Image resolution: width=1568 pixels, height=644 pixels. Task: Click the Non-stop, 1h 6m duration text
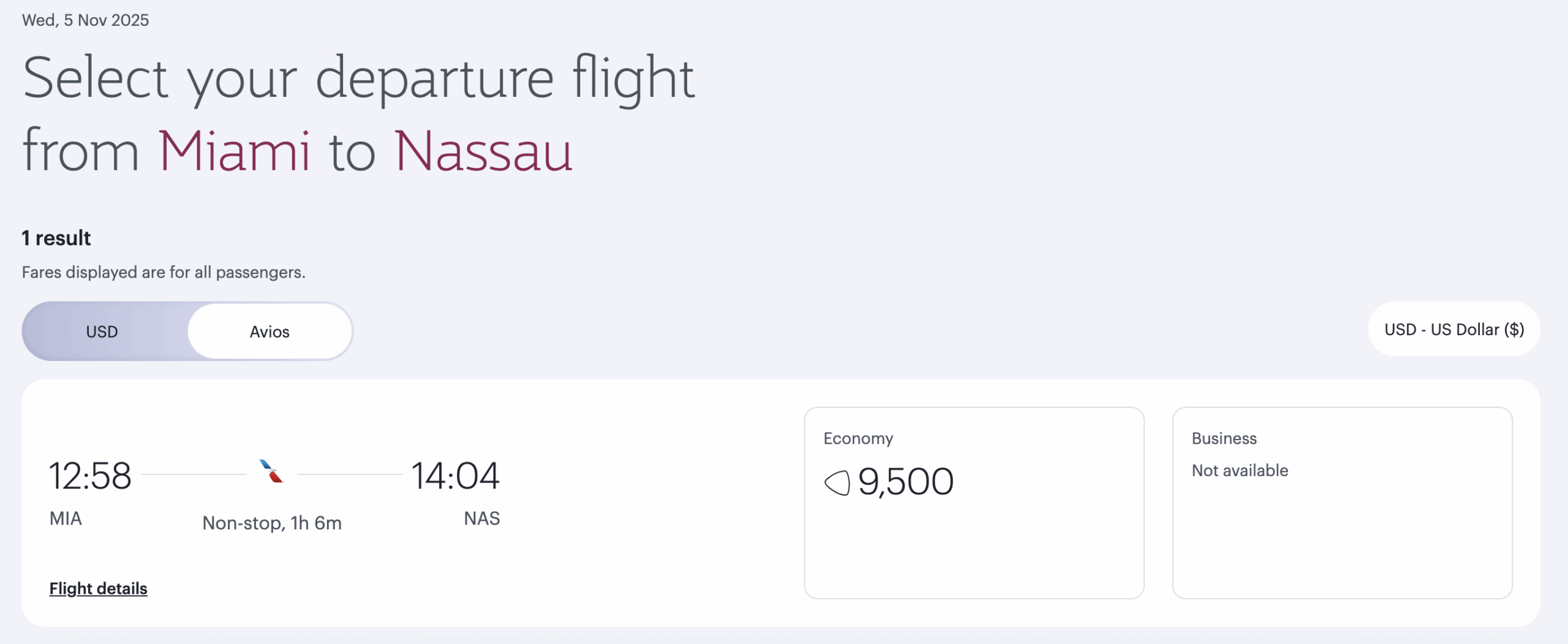tap(272, 523)
